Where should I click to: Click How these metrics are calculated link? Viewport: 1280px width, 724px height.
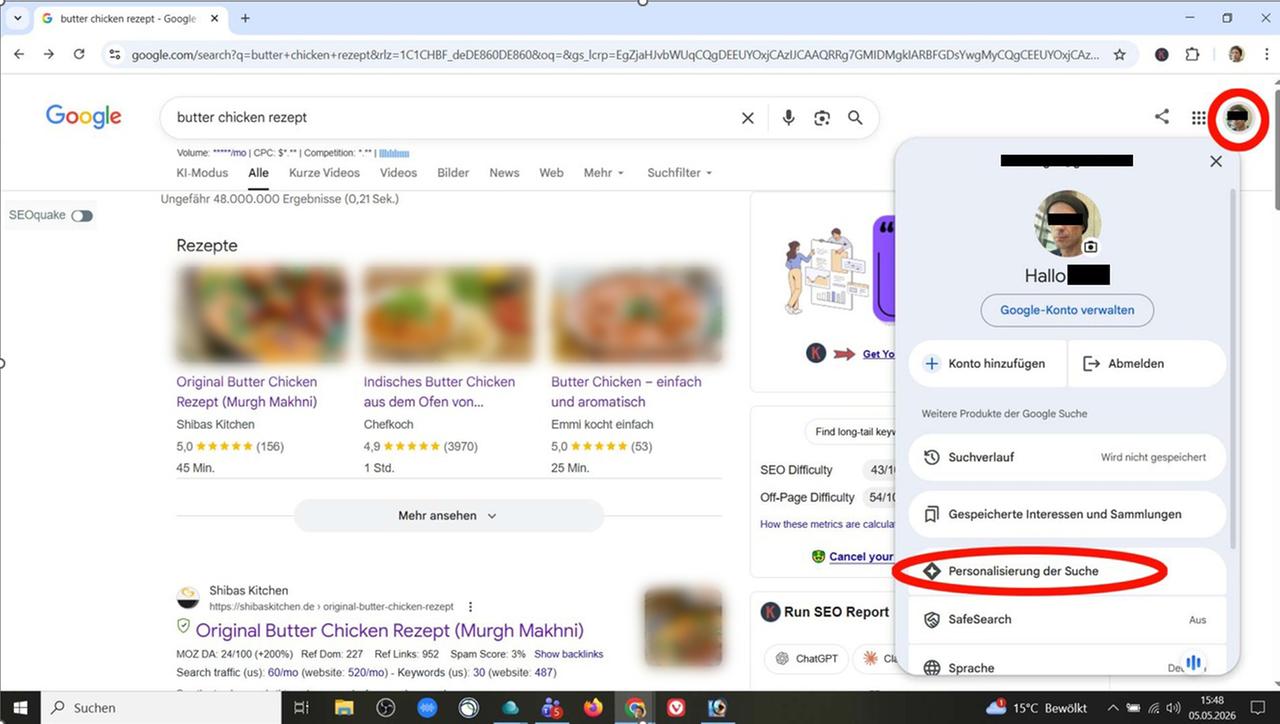(827, 524)
